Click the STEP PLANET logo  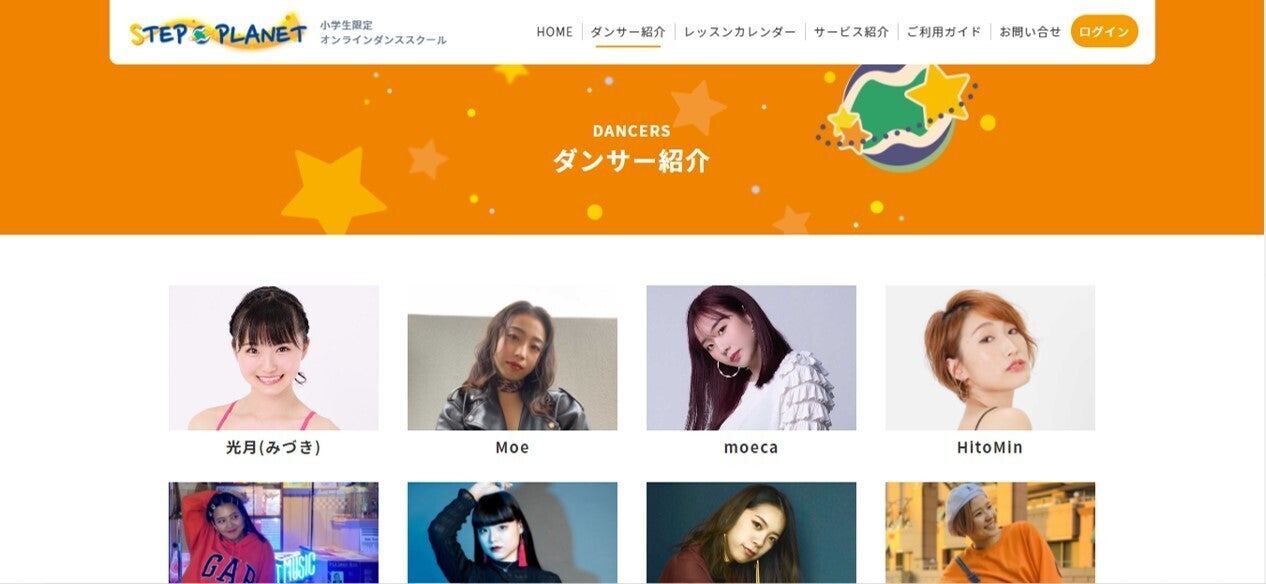[218, 32]
